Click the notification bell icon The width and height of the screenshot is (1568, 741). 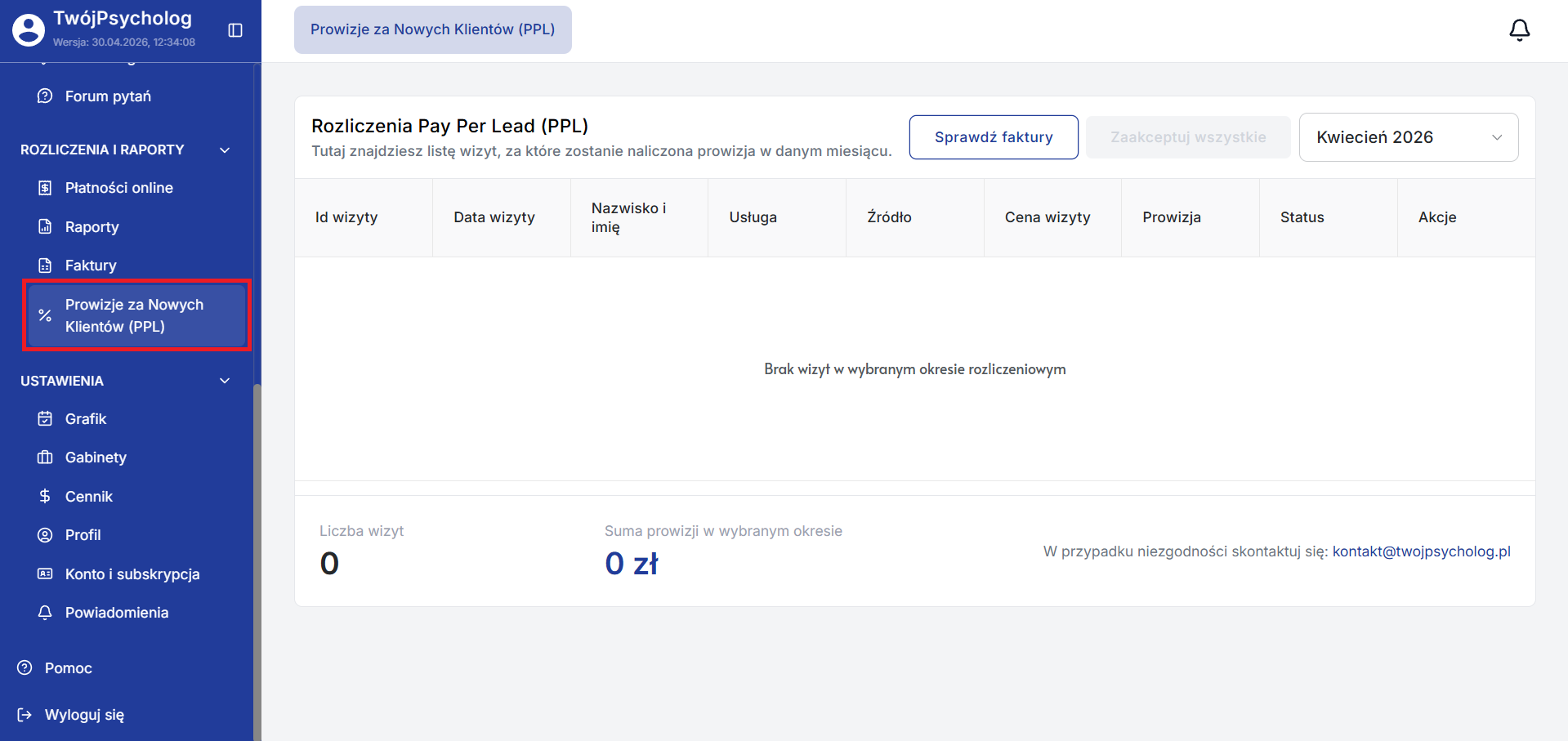pos(1519,30)
